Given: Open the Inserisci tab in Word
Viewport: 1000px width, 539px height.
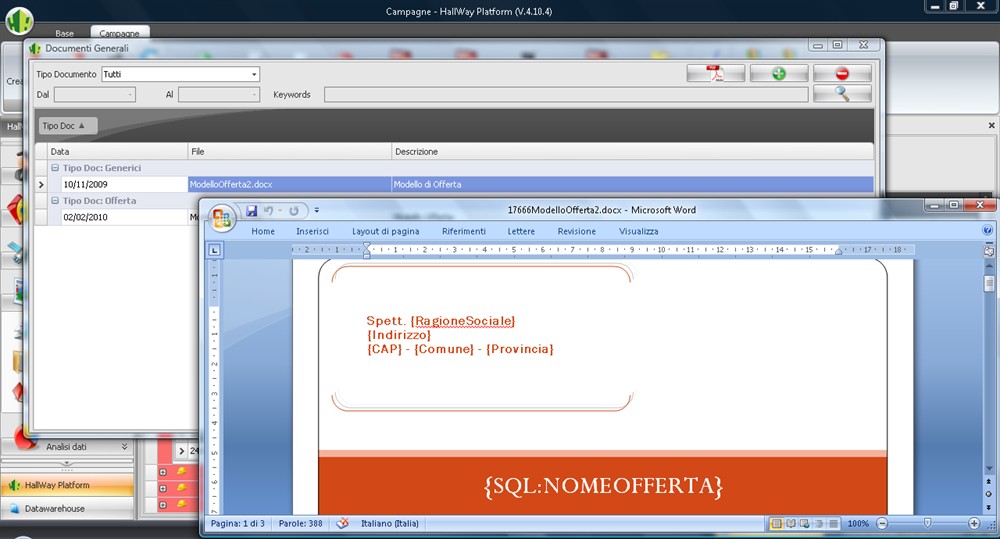Looking at the screenshot, I should click(x=312, y=231).
